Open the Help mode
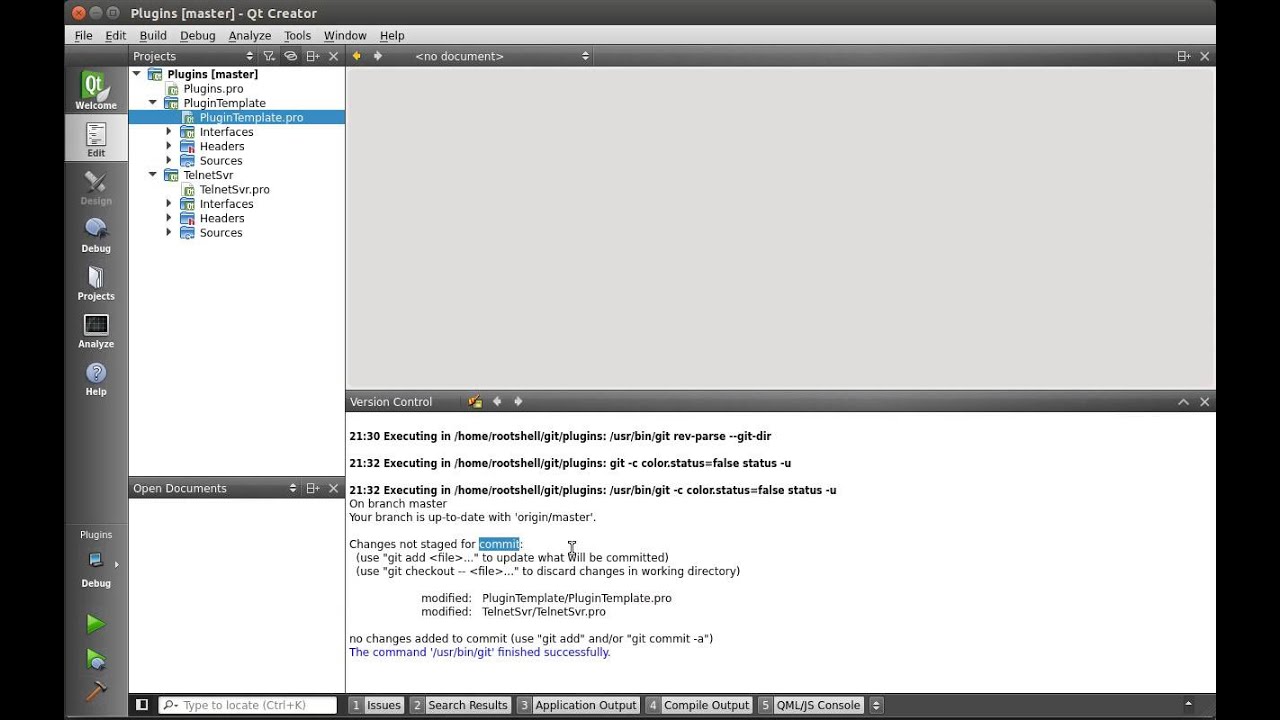The image size is (1280, 720). coord(96,378)
